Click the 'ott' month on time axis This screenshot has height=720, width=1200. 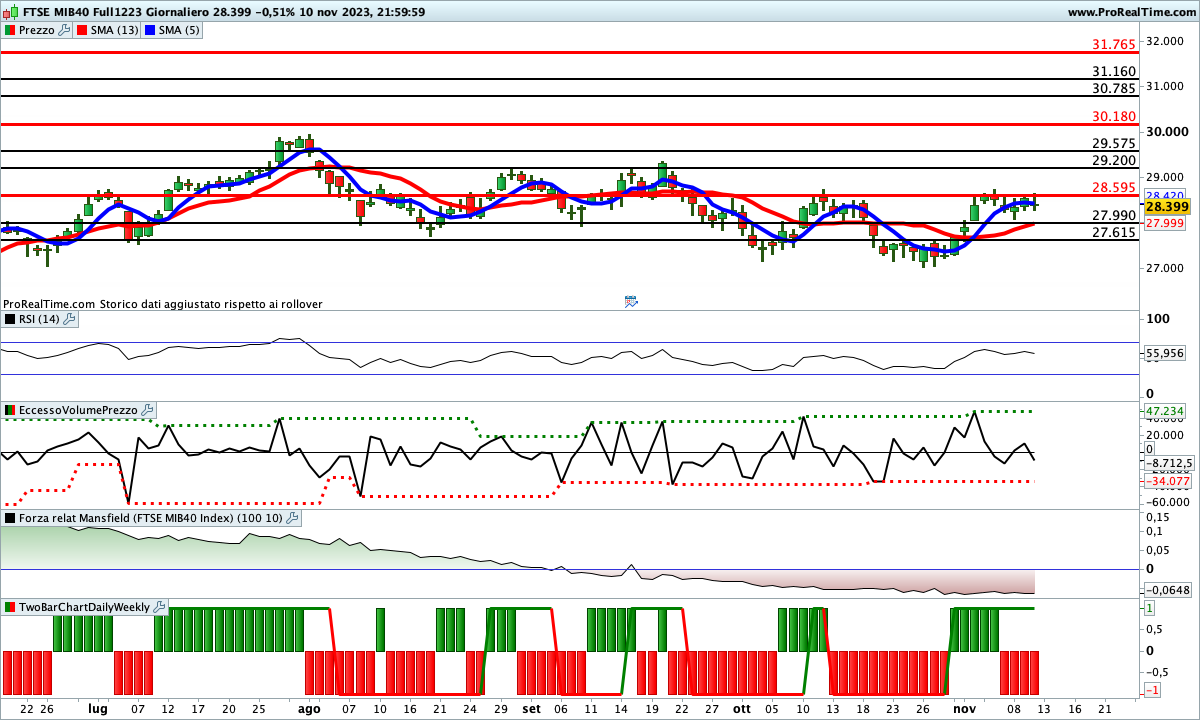pyautogui.click(x=741, y=708)
